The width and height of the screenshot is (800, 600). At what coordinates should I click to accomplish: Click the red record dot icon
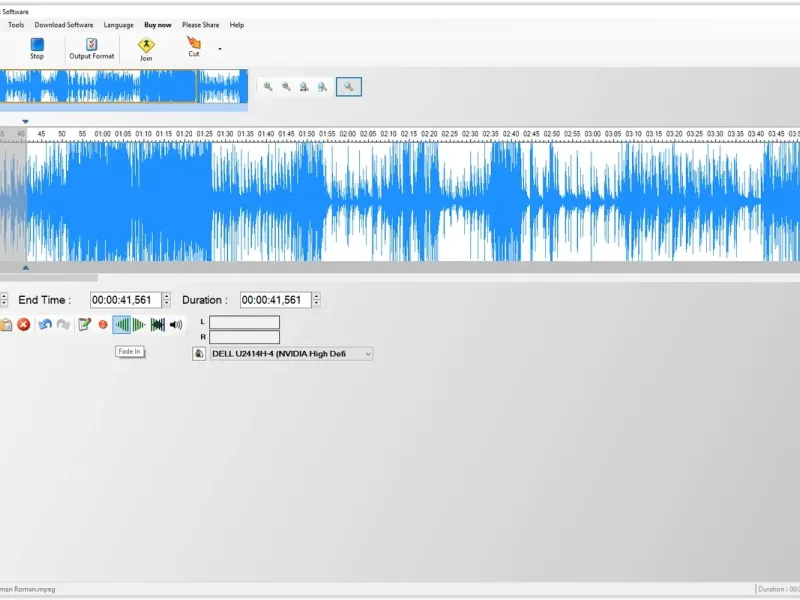tap(103, 324)
